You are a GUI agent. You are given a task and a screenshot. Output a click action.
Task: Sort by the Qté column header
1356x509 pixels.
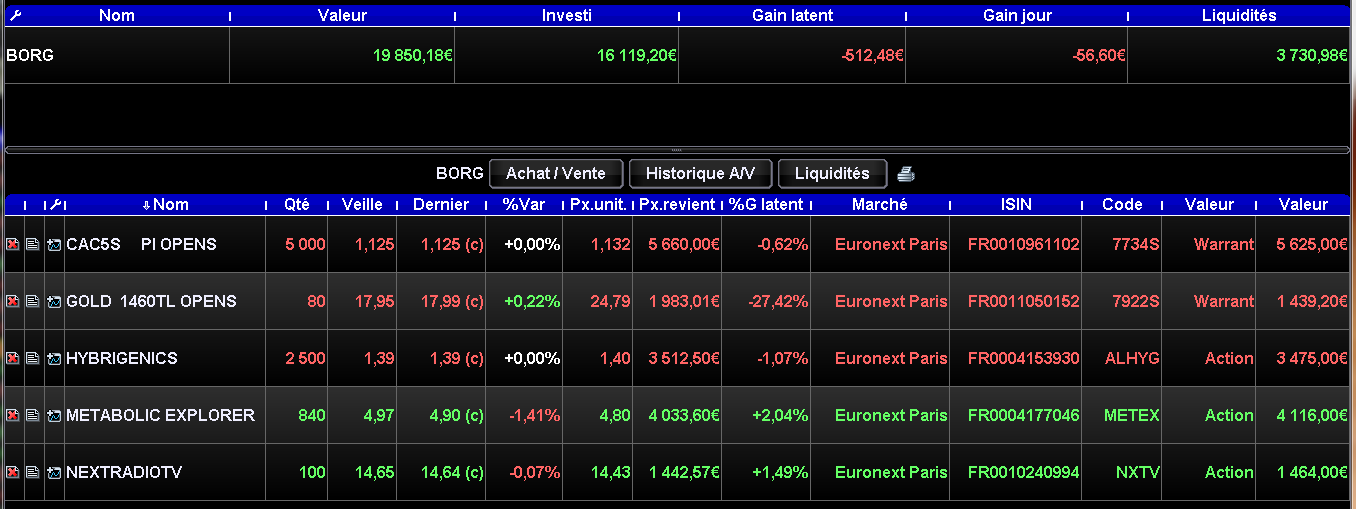[297, 205]
